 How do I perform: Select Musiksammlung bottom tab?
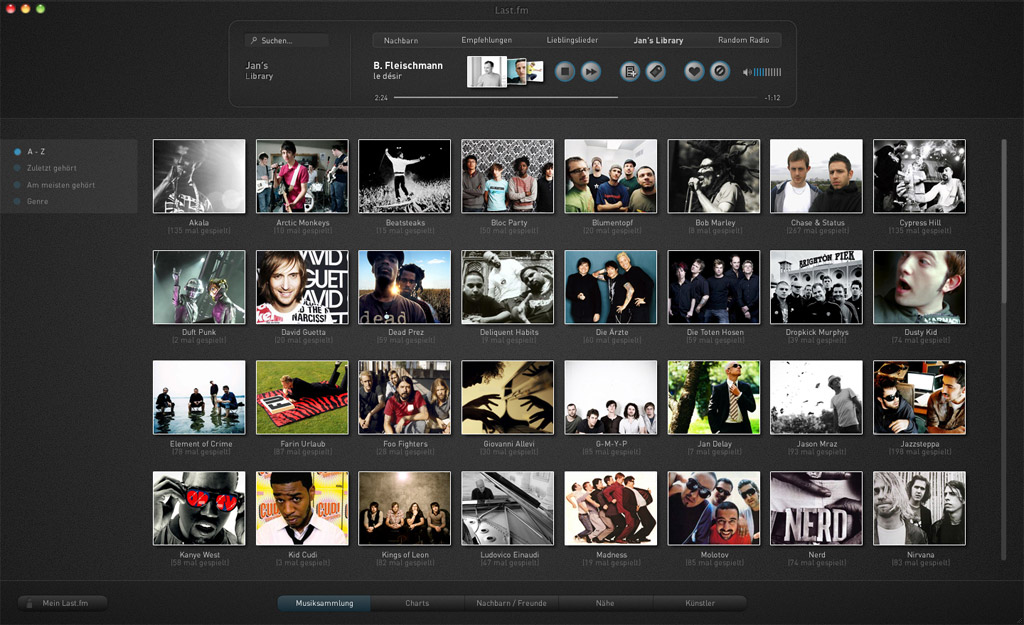tap(324, 603)
